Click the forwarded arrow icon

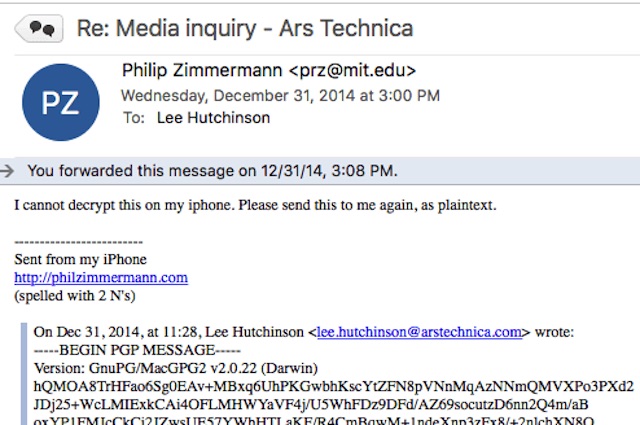click(7, 171)
